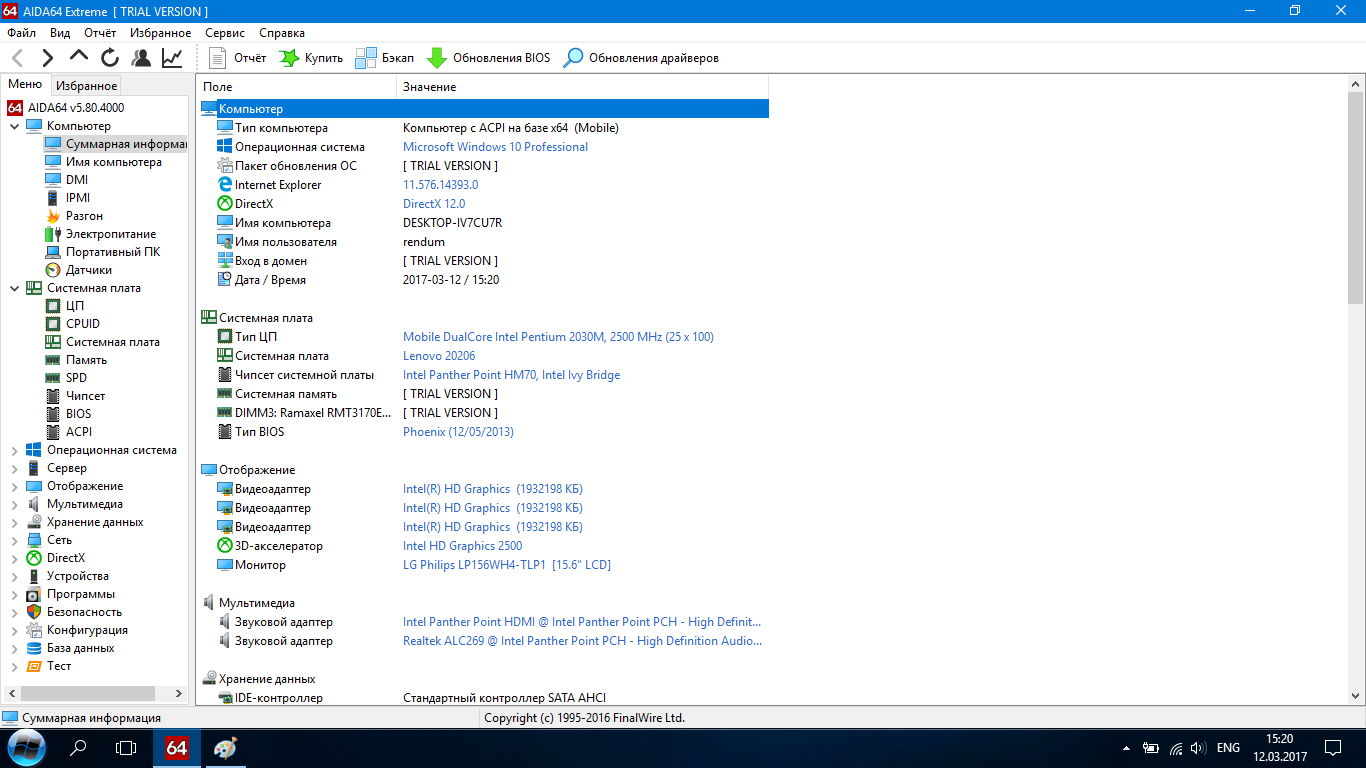Viewport: 1366px width, 768px height.
Task: Click the Up level arrow icon
Action: [79, 57]
